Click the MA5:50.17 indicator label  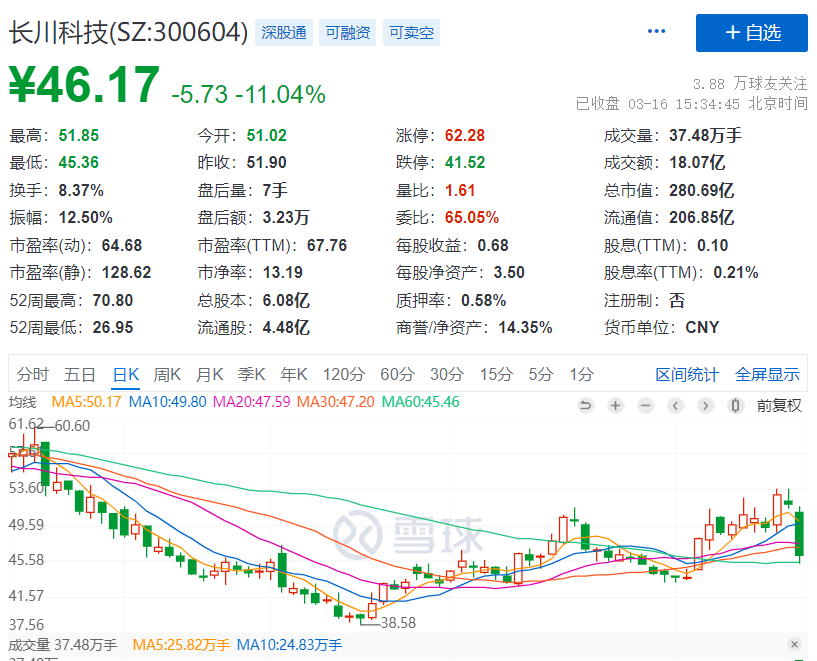coord(86,402)
